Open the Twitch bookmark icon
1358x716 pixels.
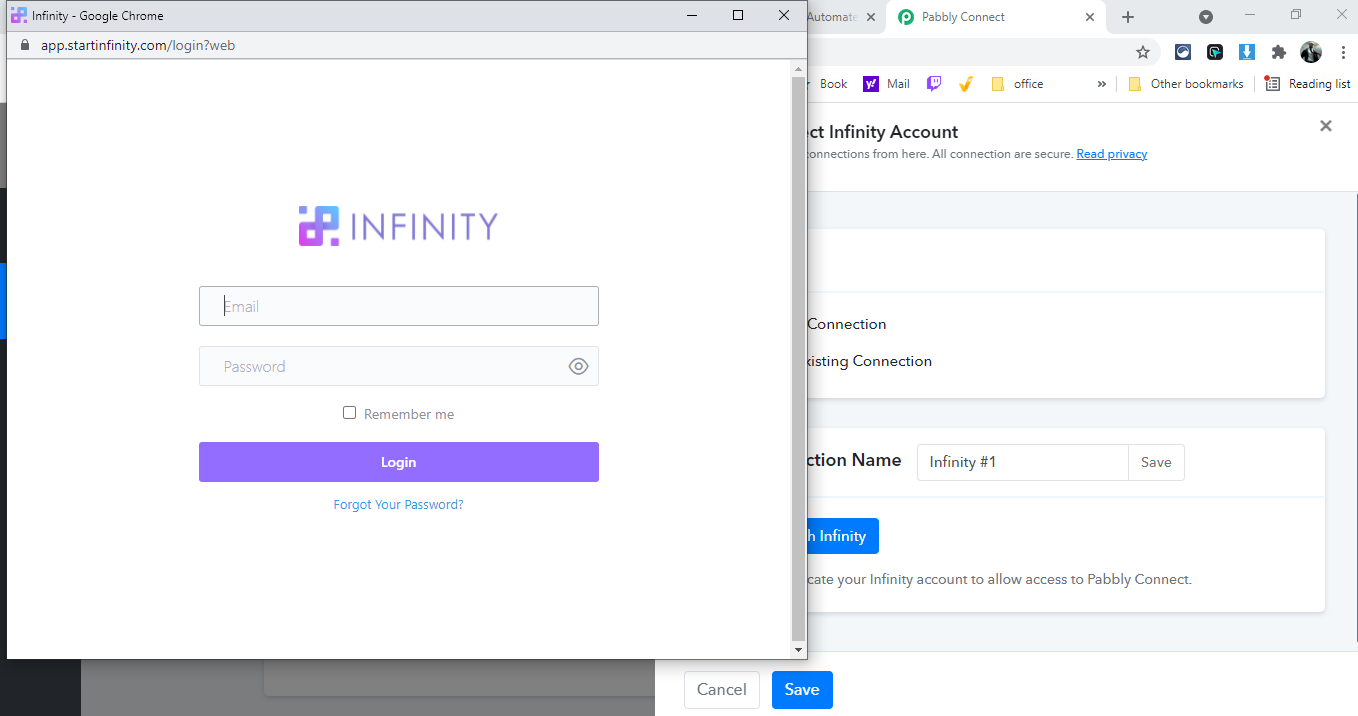click(934, 84)
